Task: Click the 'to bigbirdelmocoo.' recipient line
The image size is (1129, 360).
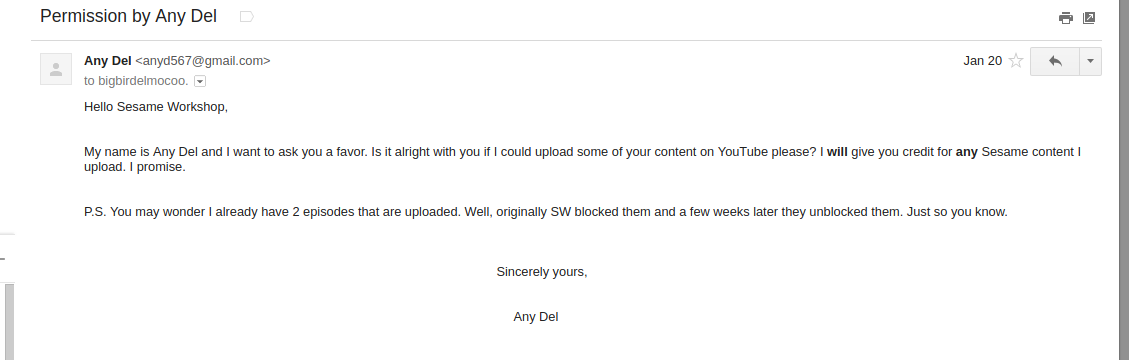Action: [x=136, y=81]
